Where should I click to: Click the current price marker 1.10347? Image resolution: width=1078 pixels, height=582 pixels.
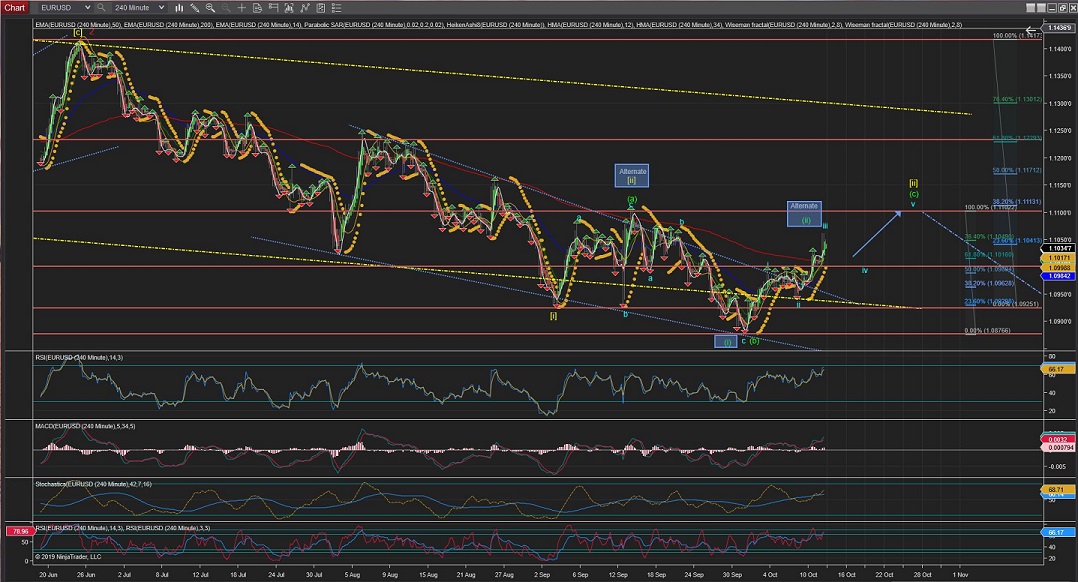pyautogui.click(x=1058, y=248)
